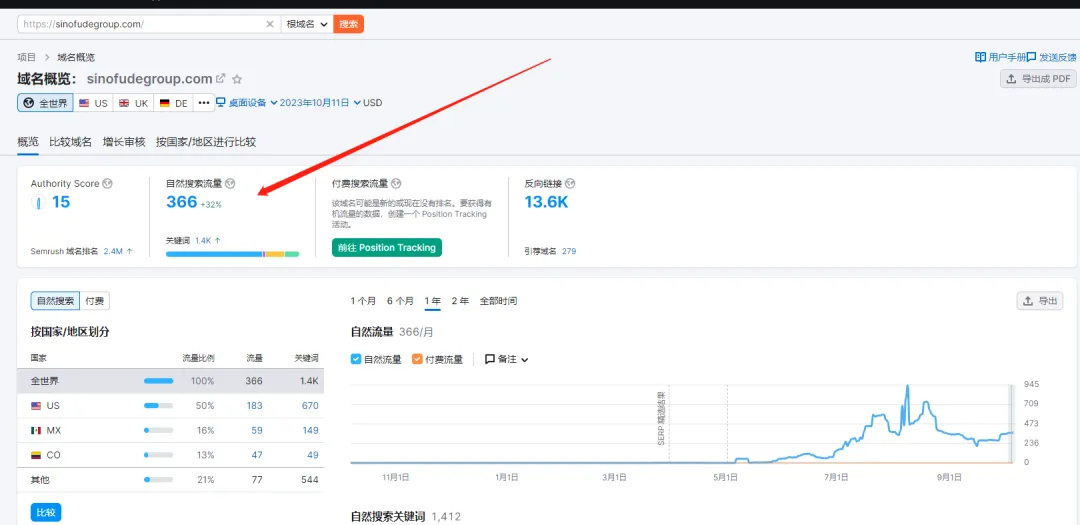
Task: Open more countries via the ··· button
Action: 203,103
